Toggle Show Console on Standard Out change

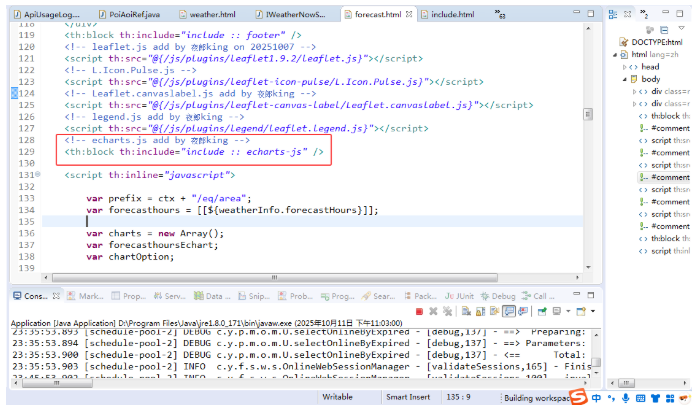(509, 311)
